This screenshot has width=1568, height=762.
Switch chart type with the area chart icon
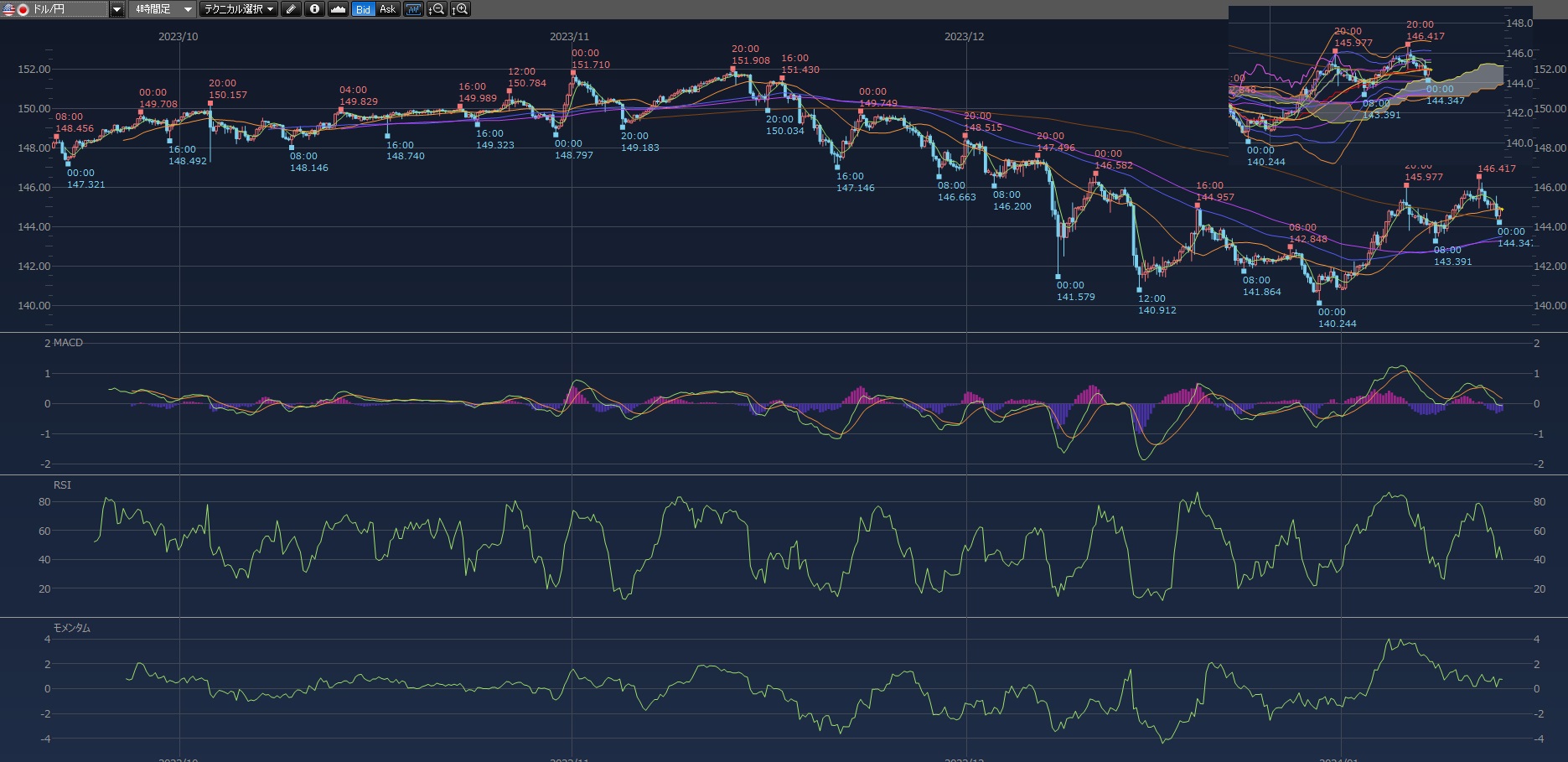click(x=338, y=9)
